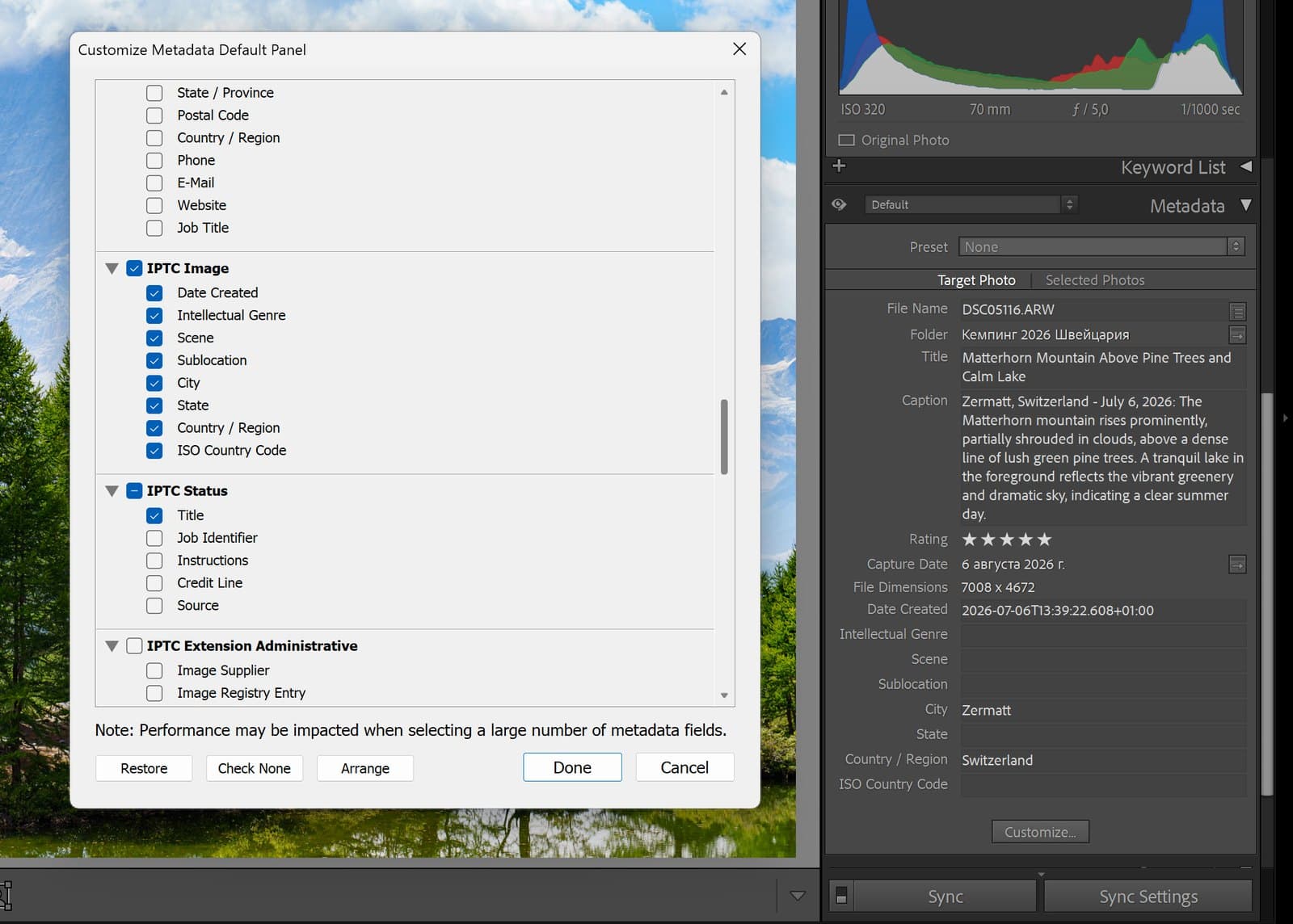Click the empty ISO Country Code field
This screenshot has height=924, width=1293.
(x=1103, y=784)
